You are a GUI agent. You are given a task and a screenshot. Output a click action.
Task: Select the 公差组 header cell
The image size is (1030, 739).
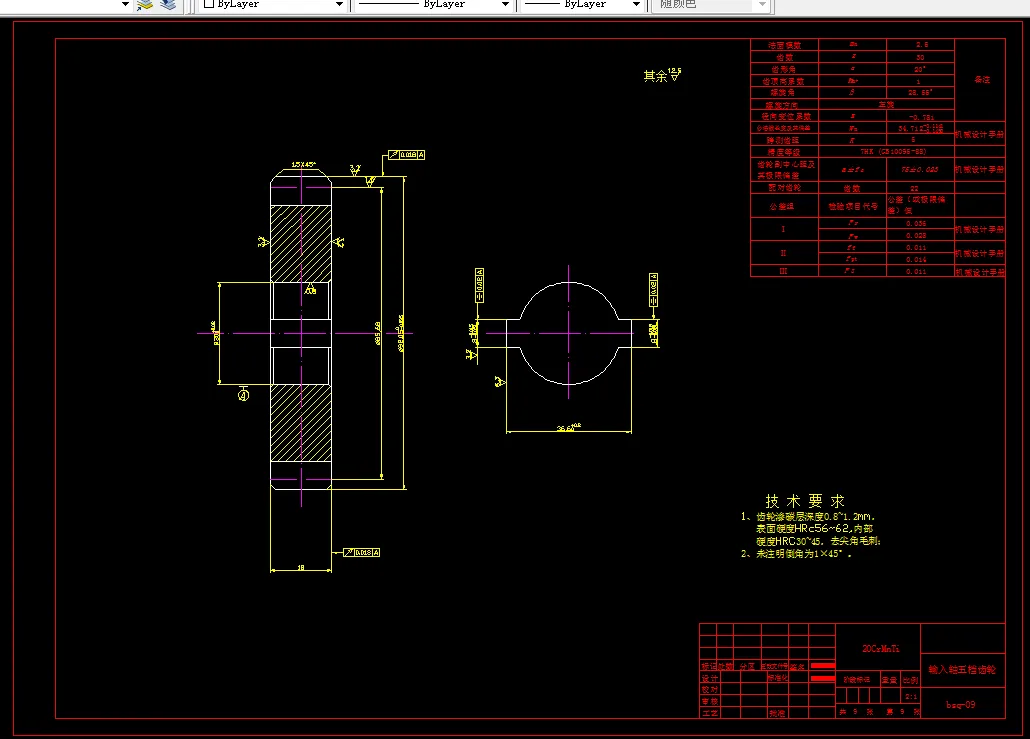782,206
